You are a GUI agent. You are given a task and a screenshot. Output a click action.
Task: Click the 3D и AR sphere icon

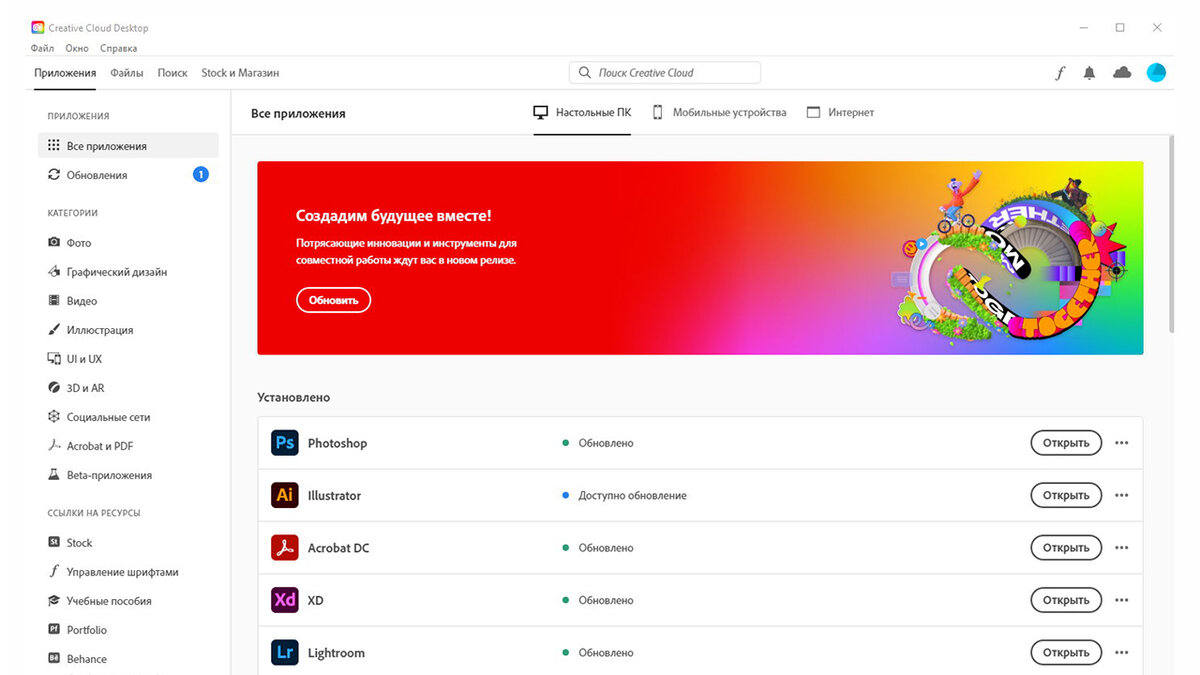click(55, 388)
